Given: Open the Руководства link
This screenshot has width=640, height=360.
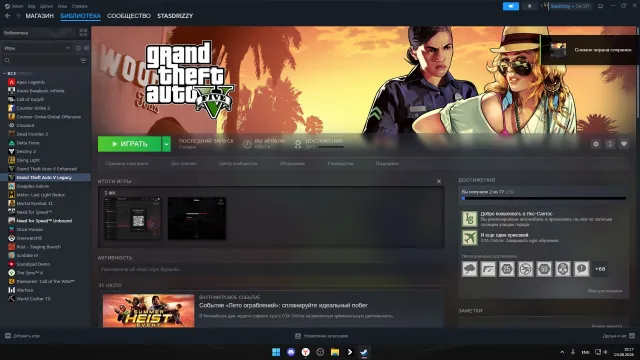Looking at the screenshot, I should coord(340,163).
